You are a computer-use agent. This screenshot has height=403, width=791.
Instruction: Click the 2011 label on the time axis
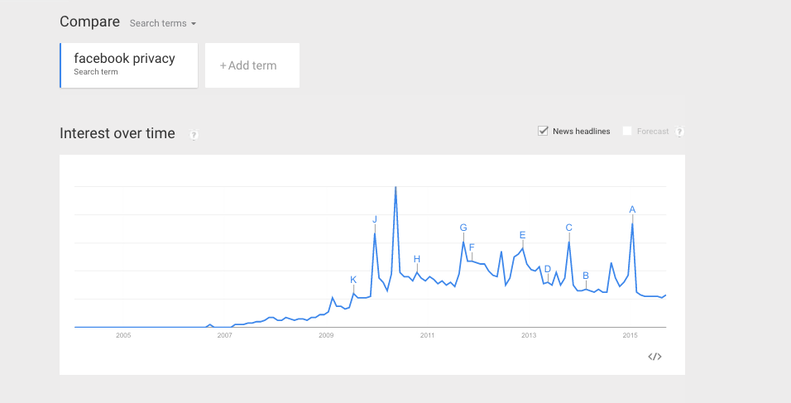pyautogui.click(x=427, y=335)
